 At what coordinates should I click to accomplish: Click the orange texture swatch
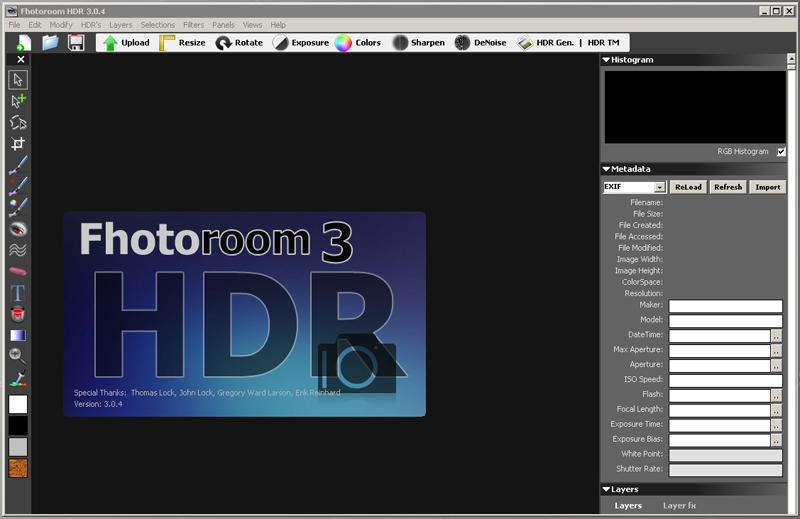point(18,468)
